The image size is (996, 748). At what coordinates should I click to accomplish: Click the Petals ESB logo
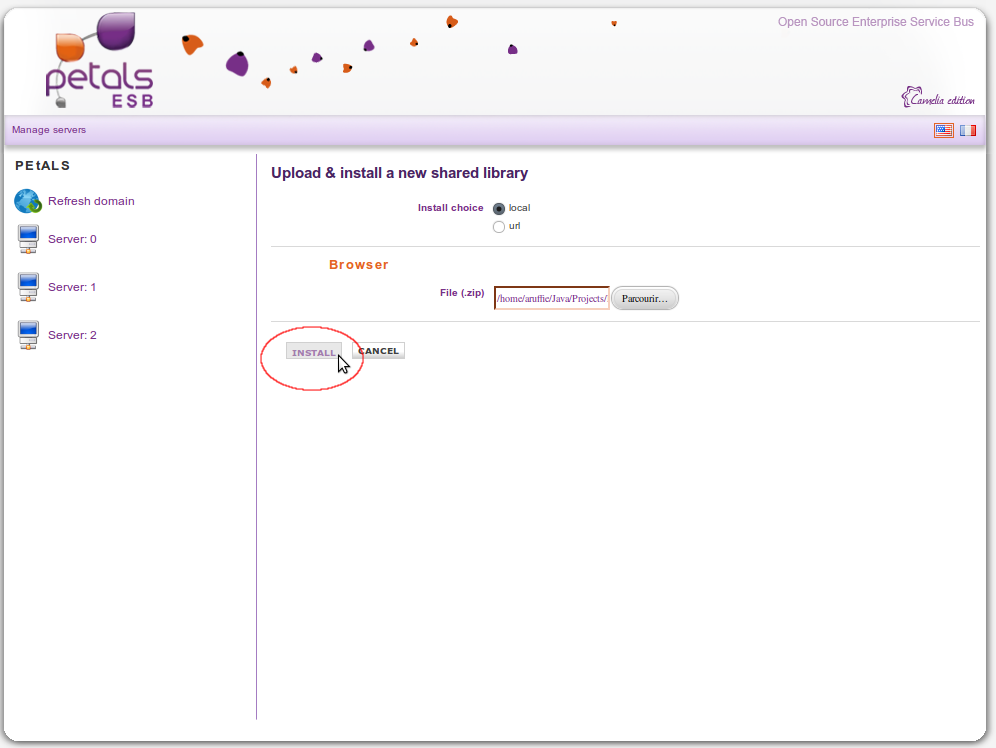pos(100,62)
